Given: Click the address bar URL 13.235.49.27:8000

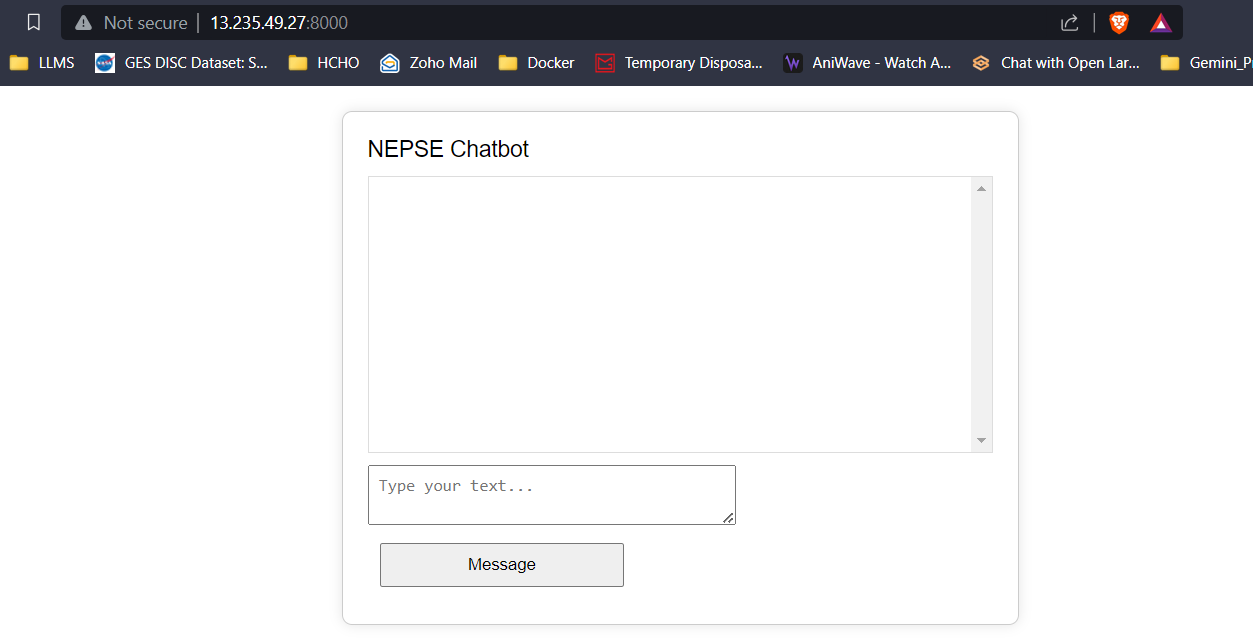Looking at the screenshot, I should click(x=279, y=22).
